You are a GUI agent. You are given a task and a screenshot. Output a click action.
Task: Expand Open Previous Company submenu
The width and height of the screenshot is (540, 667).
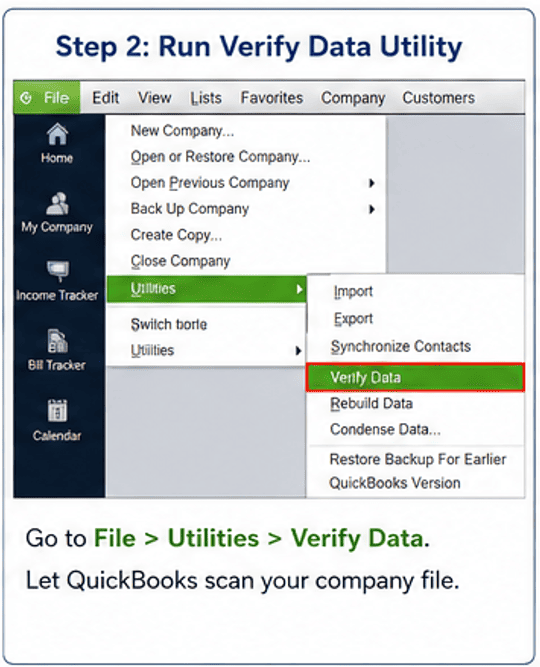point(246,183)
